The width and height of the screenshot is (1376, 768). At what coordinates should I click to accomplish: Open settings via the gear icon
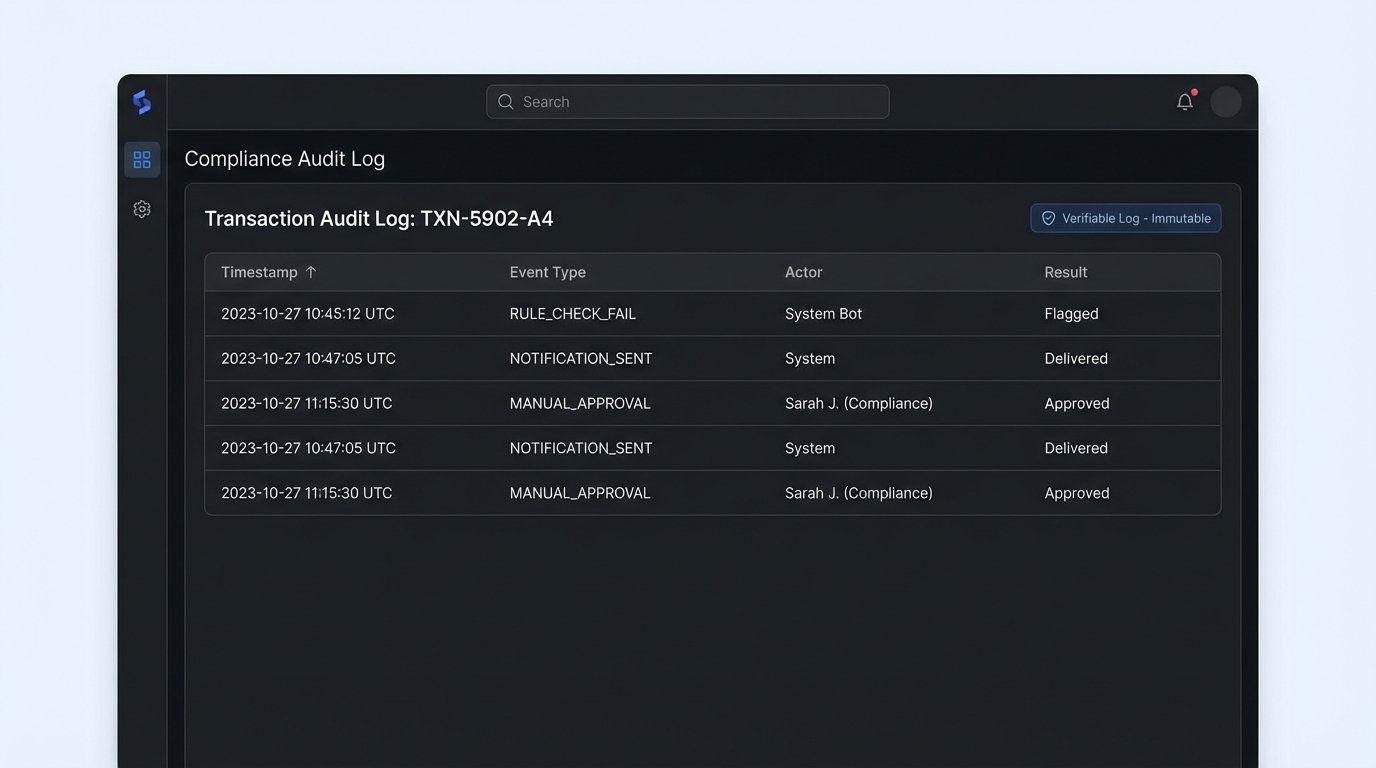[x=142, y=209]
